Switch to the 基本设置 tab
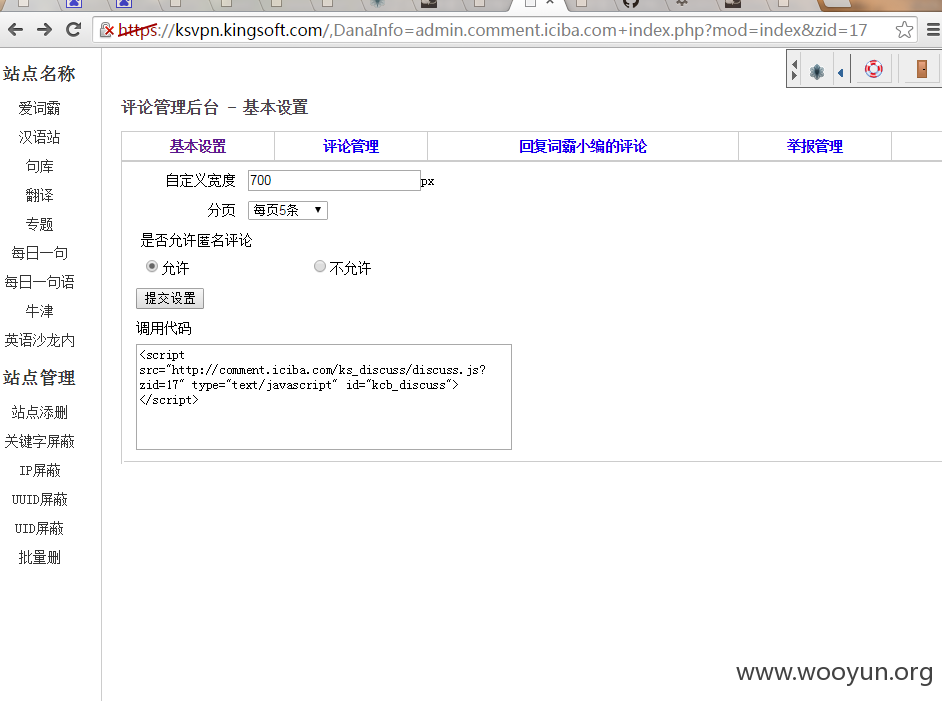Image resolution: width=942 pixels, height=701 pixels. point(198,146)
